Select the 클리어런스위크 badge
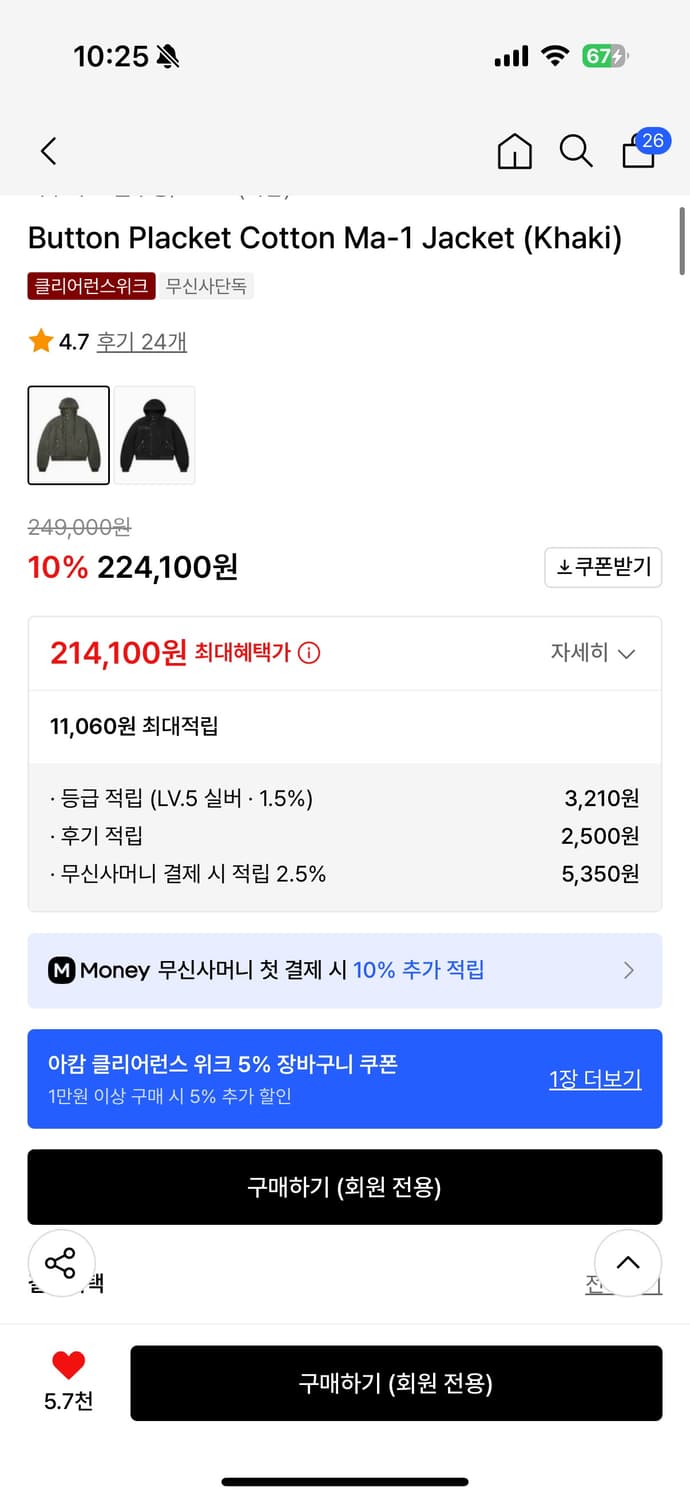 pyautogui.click(x=90, y=285)
